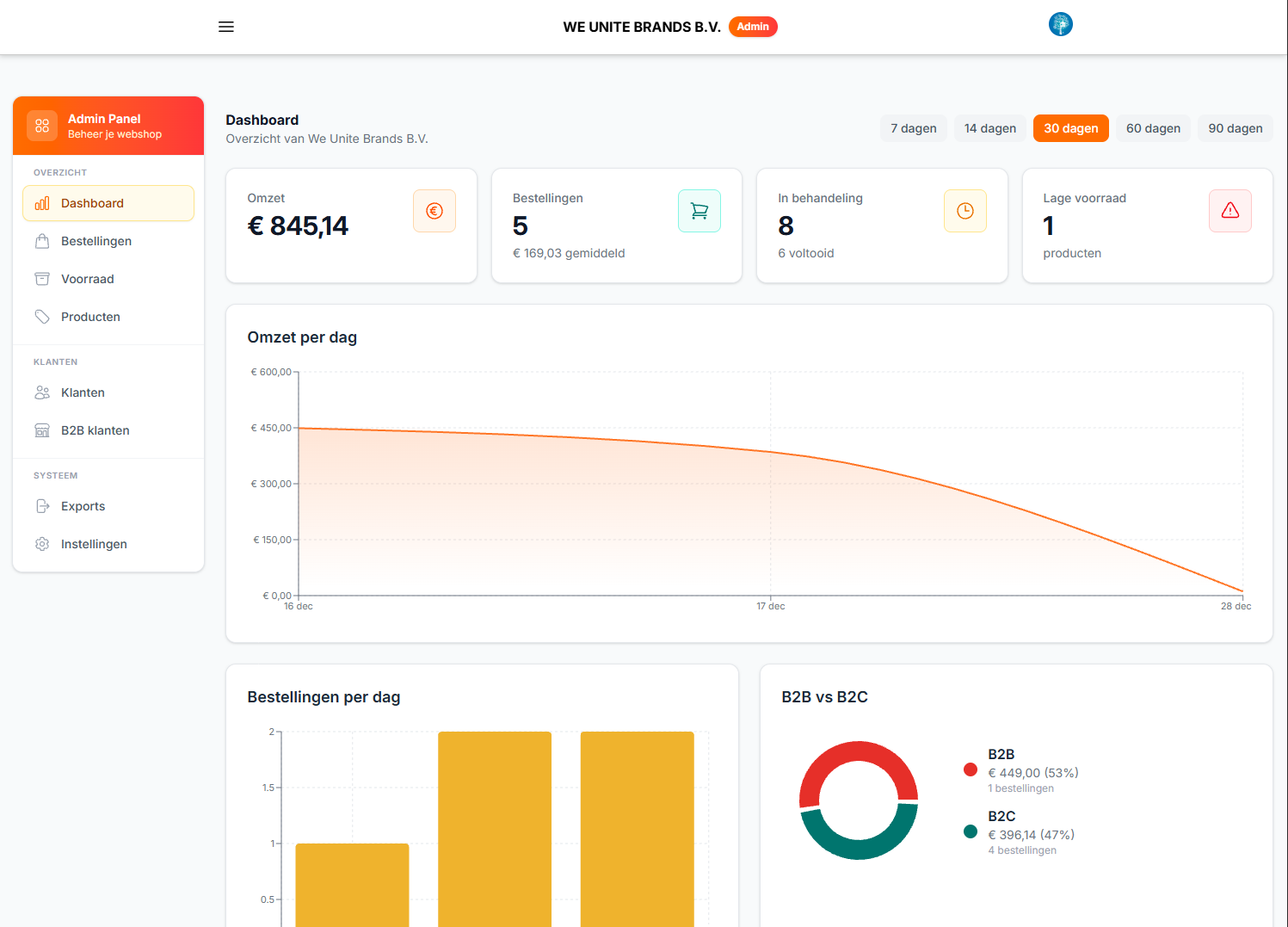Click the warning triangle on Lage voorraad card

tap(1230, 210)
